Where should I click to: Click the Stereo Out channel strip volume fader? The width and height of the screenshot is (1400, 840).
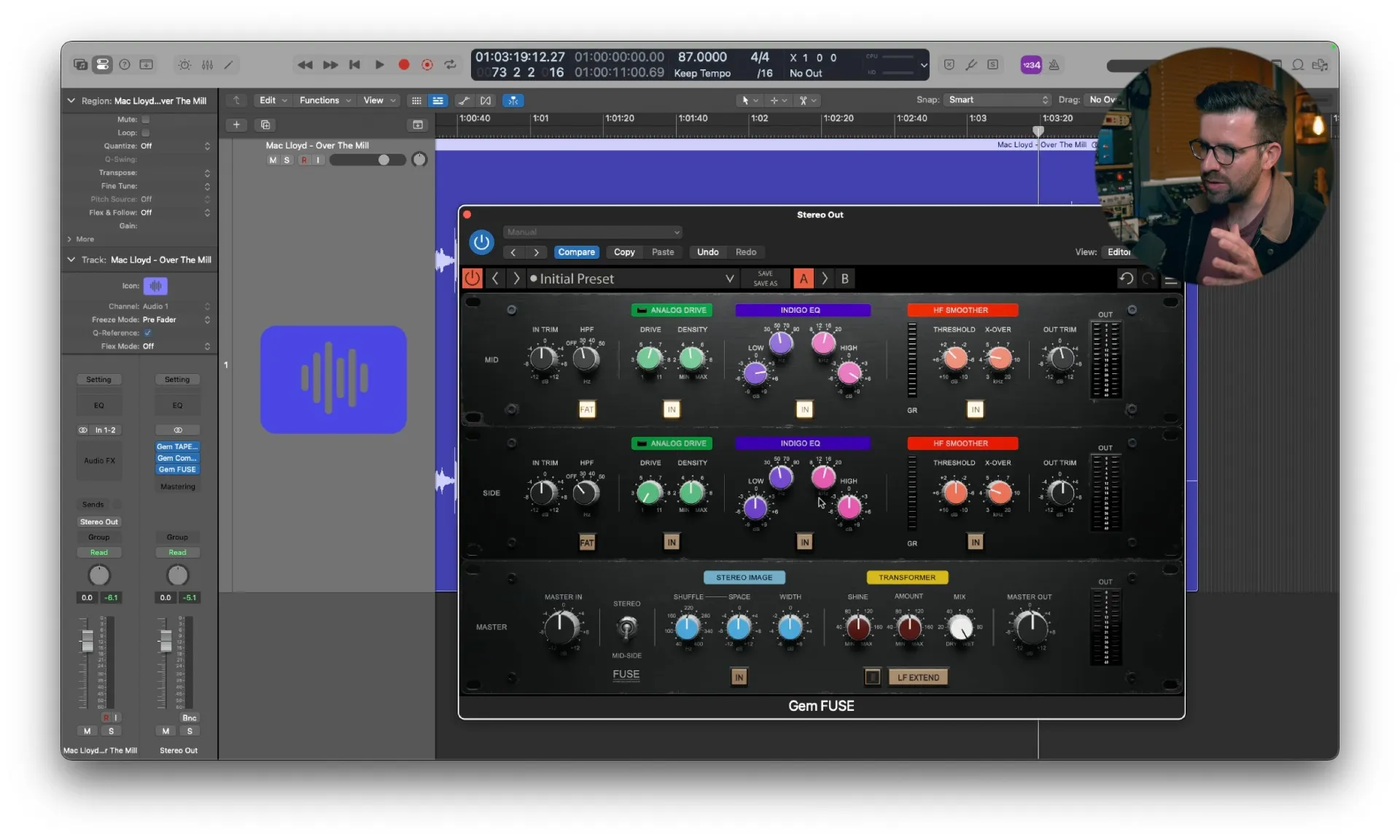(x=166, y=642)
